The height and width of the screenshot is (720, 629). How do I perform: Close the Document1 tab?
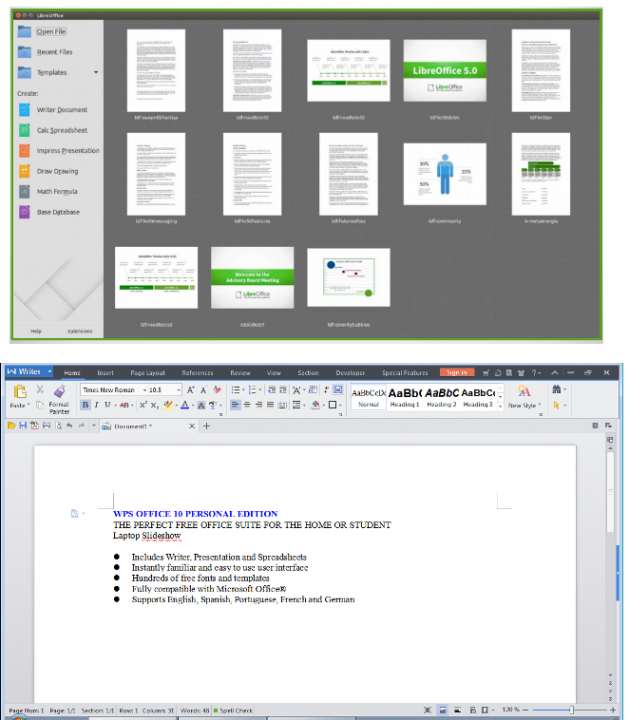(x=192, y=426)
